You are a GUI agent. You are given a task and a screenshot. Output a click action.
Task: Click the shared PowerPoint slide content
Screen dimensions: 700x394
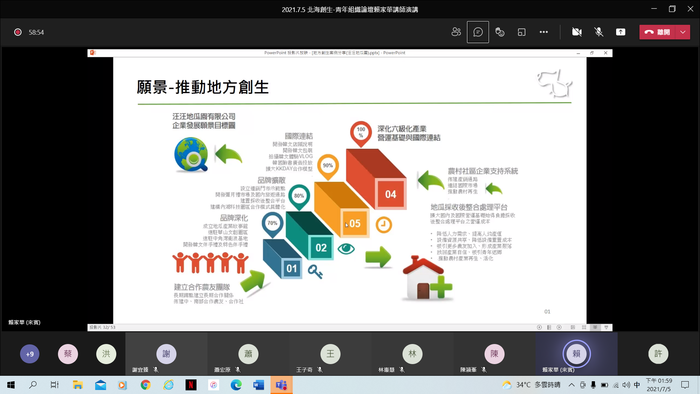coord(350,191)
